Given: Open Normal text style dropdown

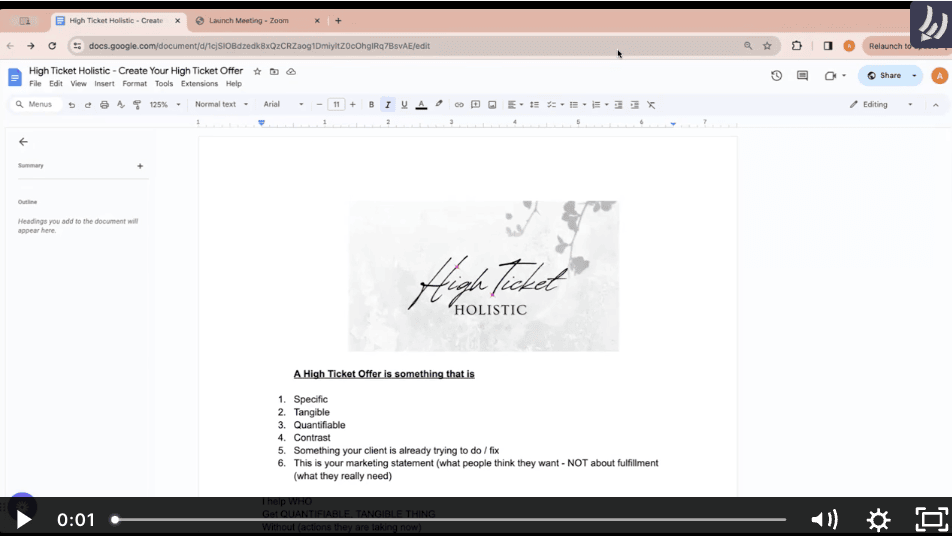Looking at the screenshot, I should pyautogui.click(x=221, y=104).
